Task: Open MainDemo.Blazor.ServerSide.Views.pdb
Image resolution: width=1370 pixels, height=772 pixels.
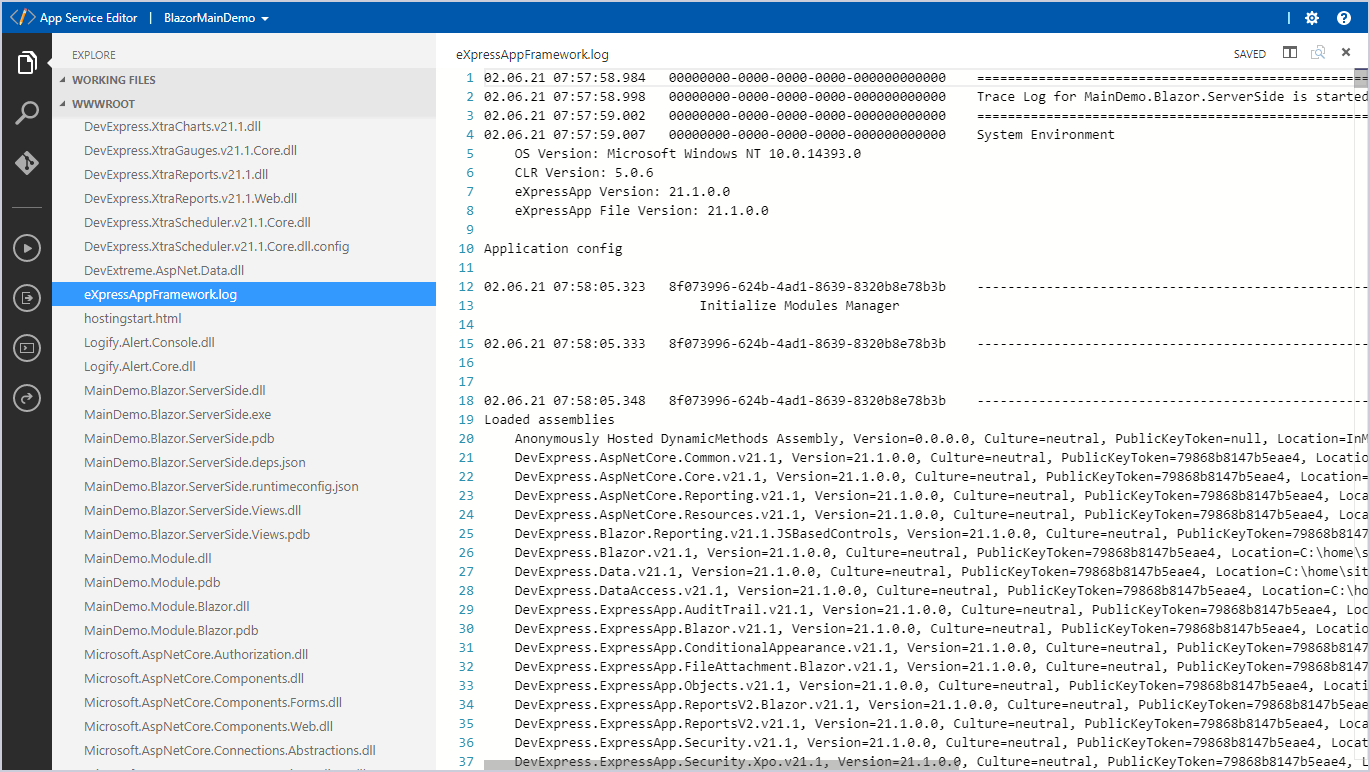Action: 197,534
